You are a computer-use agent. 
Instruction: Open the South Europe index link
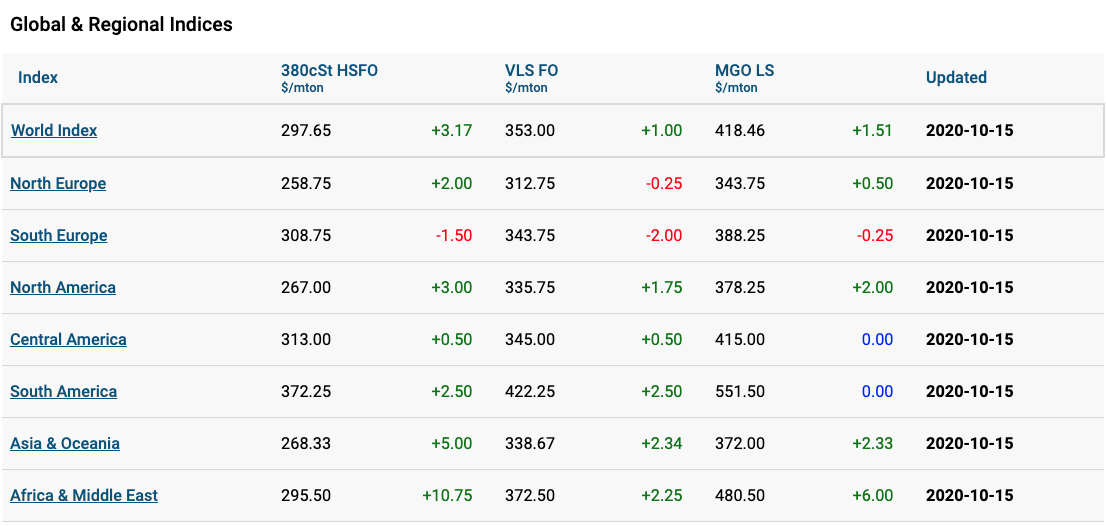59,236
